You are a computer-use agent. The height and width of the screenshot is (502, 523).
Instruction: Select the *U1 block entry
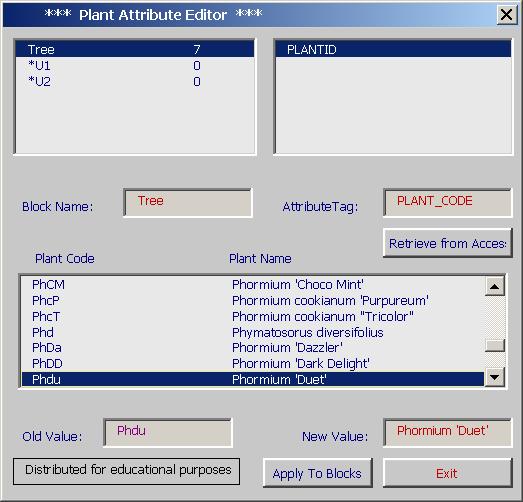(135, 65)
